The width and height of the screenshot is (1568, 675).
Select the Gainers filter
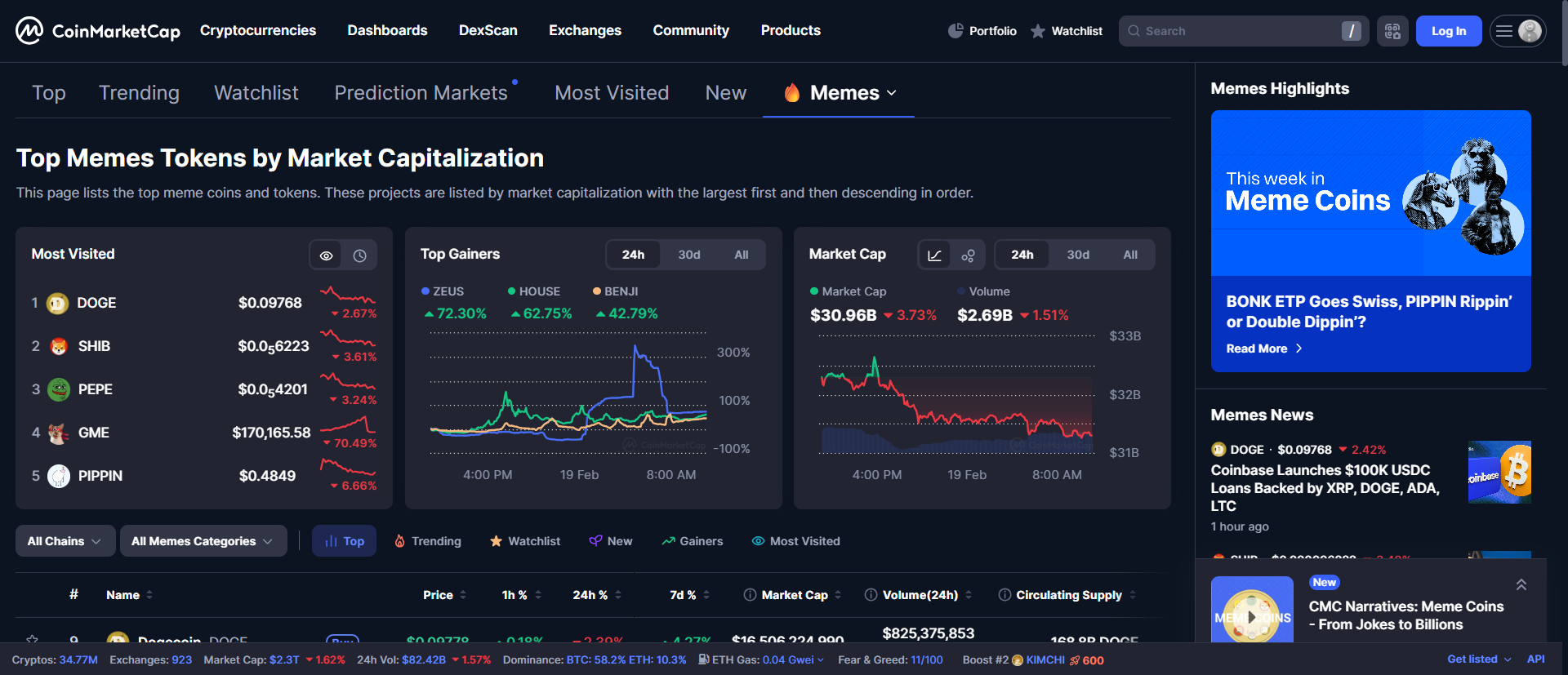coord(693,541)
